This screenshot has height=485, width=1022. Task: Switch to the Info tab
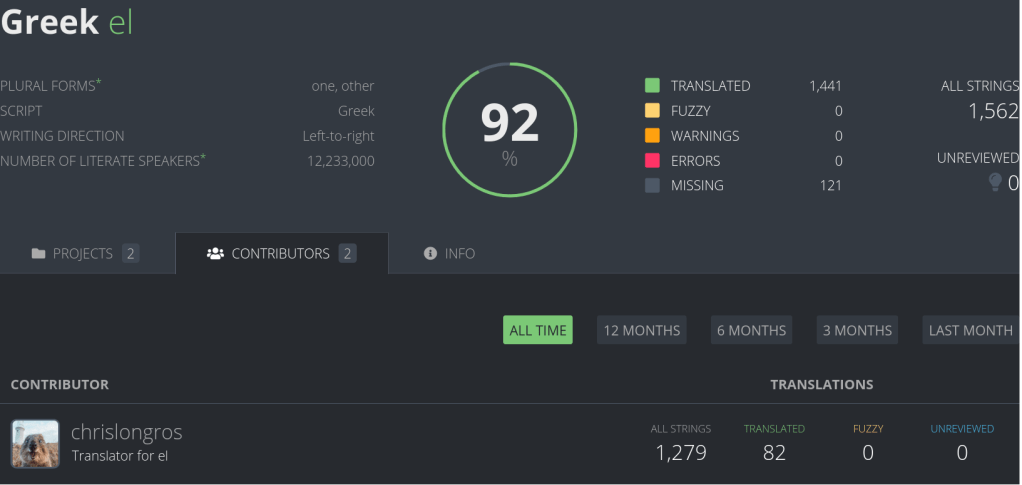coord(449,254)
